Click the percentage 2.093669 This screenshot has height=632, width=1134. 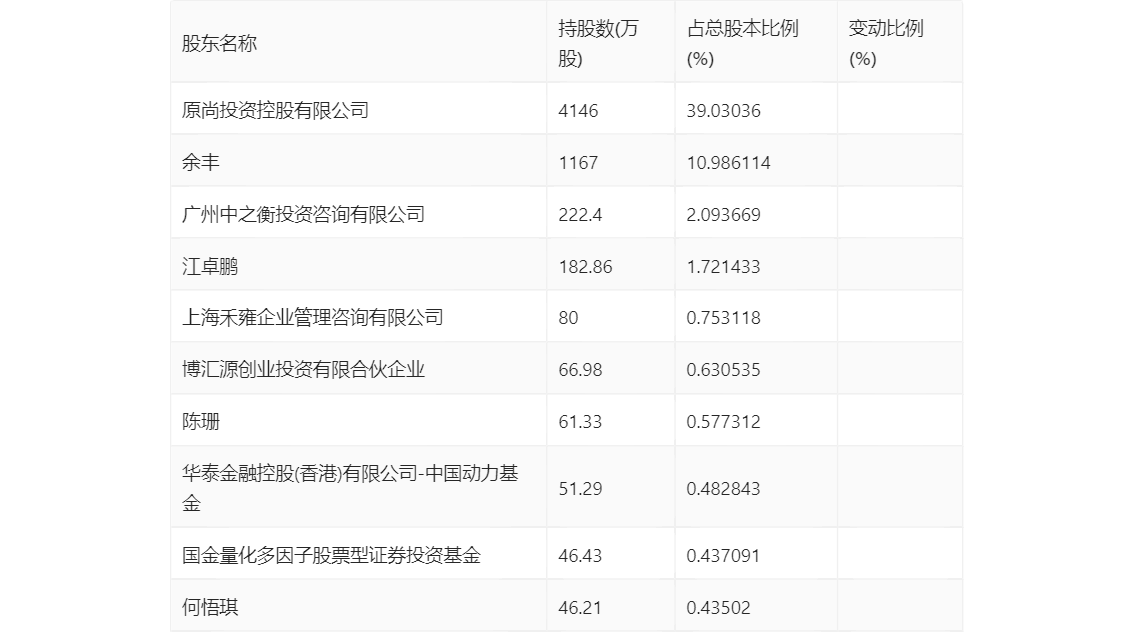[723, 215]
